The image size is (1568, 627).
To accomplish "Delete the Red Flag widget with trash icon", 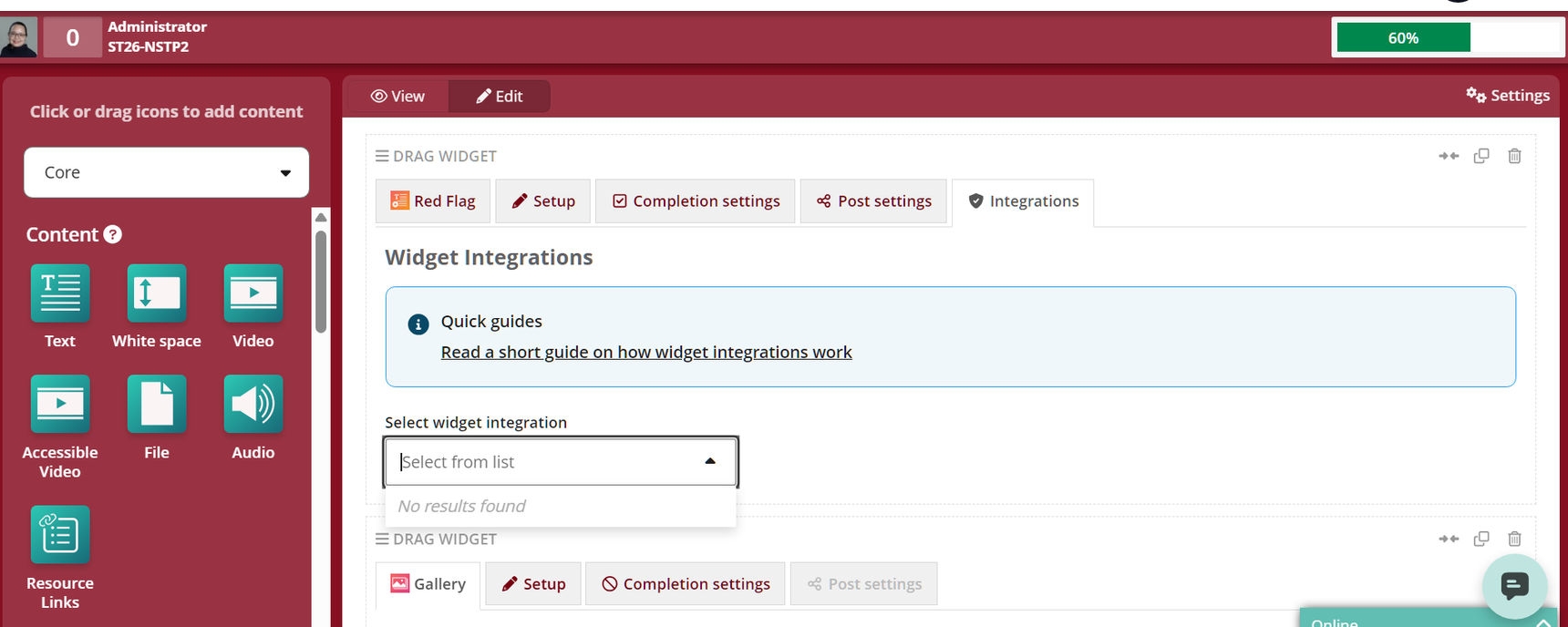I will (1514, 156).
